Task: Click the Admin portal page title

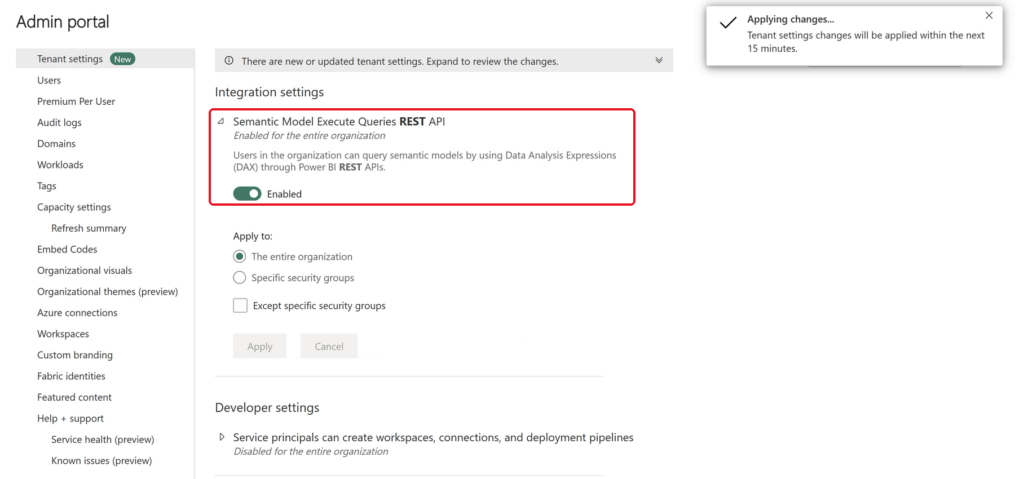Action: [x=63, y=22]
